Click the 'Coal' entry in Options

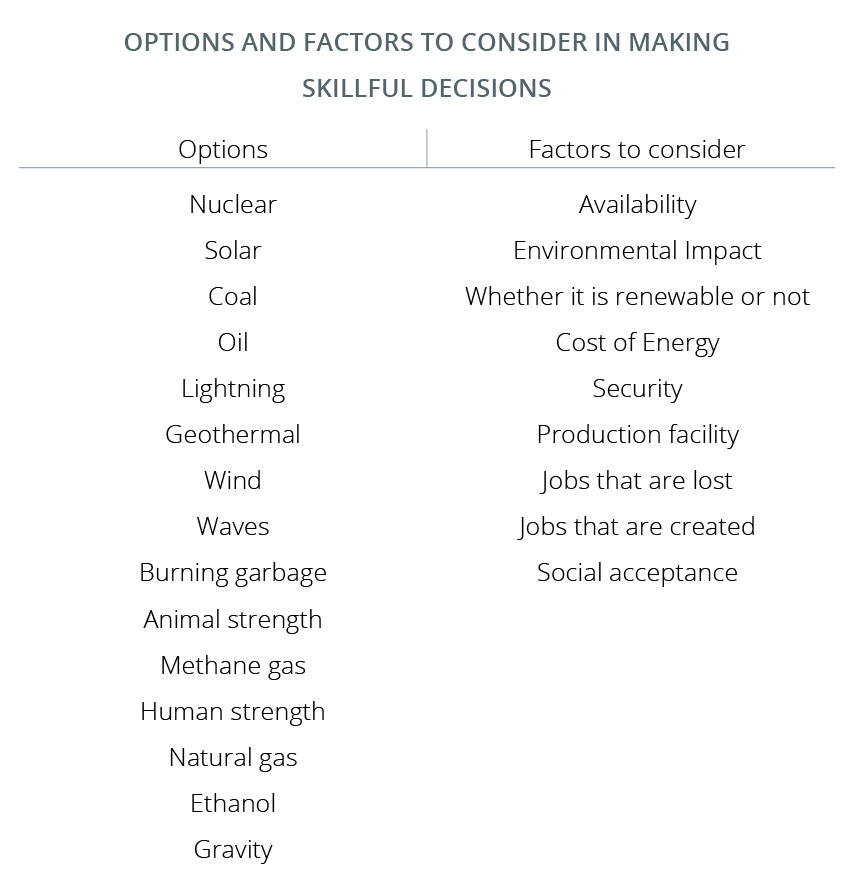click(233, 297)
